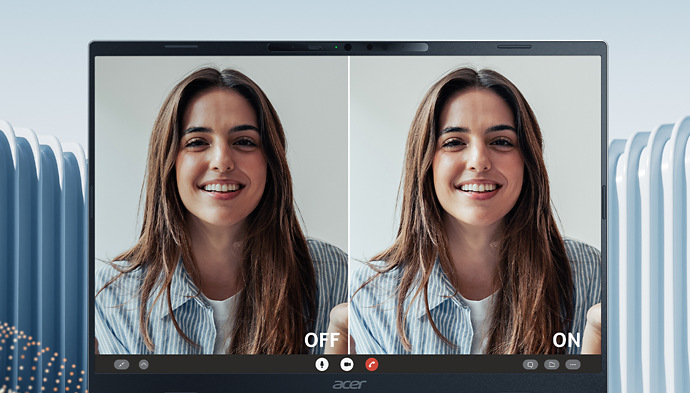Click the OFF label text
The height and width of the screenshot is (393, 690).
coord(322,340)
